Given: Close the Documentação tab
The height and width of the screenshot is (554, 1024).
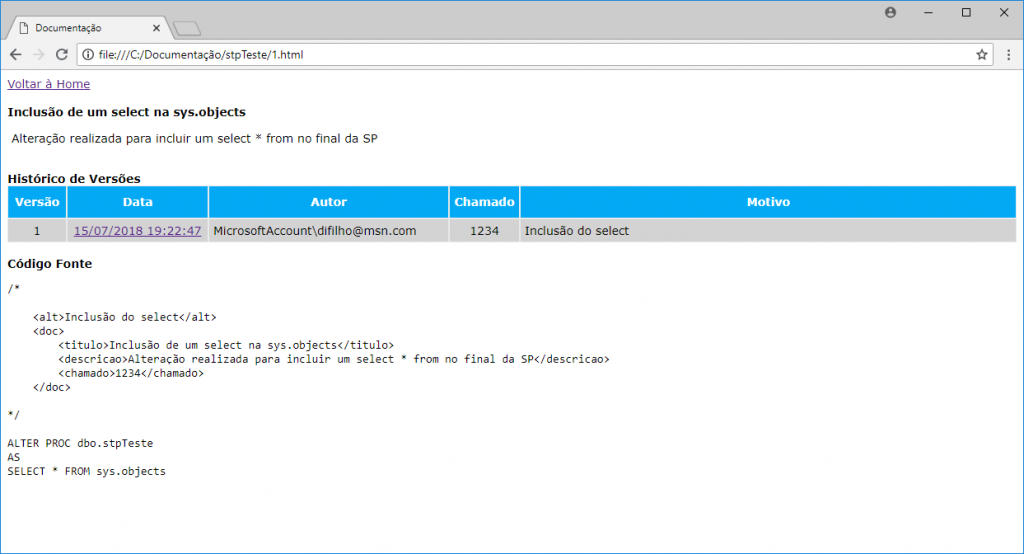Looking at the screenshot, I should click(x=156, y=28).
